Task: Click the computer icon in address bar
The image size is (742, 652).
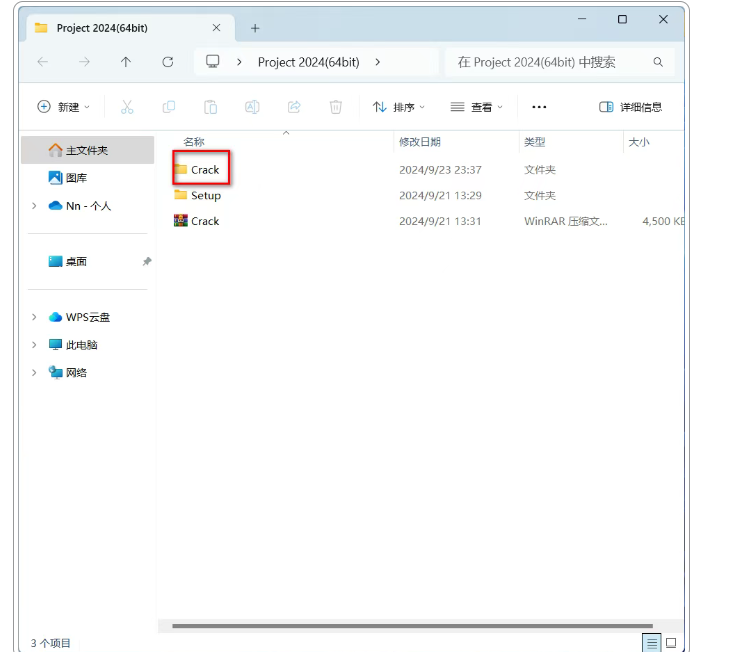Action: 212,62
